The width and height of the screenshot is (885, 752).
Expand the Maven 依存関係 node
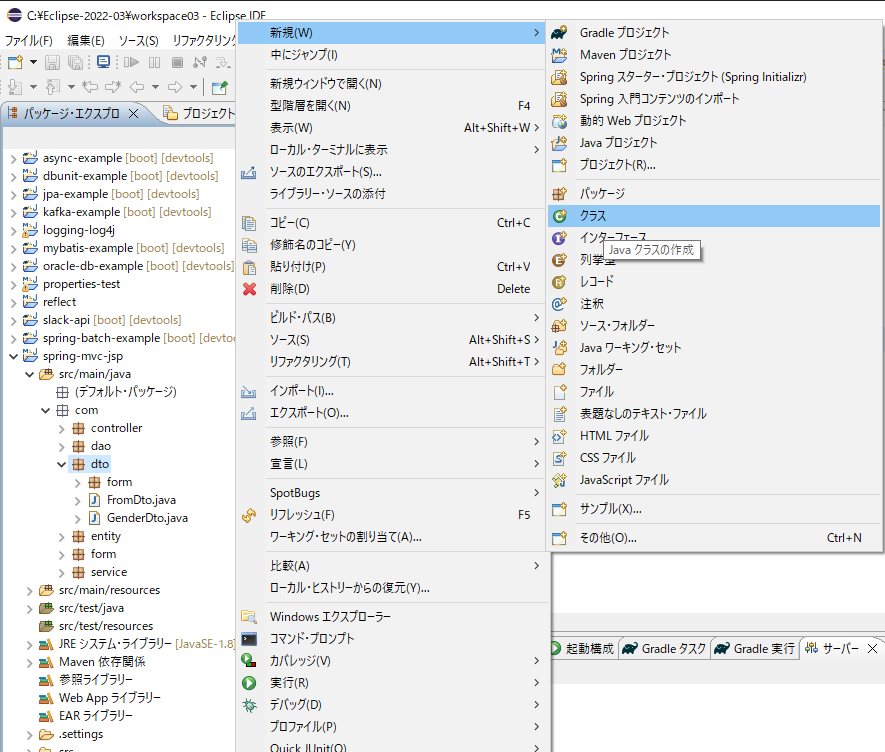[29, 662]
